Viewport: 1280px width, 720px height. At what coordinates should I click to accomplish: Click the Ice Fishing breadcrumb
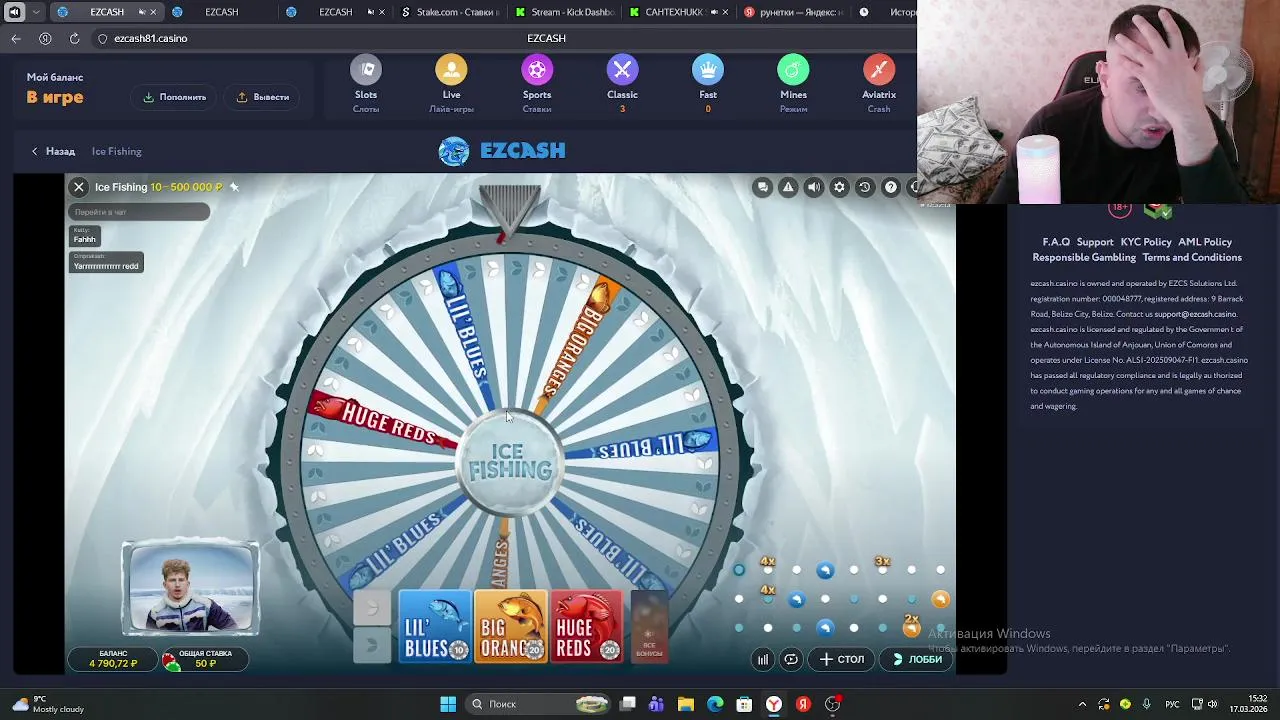coord(117,151)
